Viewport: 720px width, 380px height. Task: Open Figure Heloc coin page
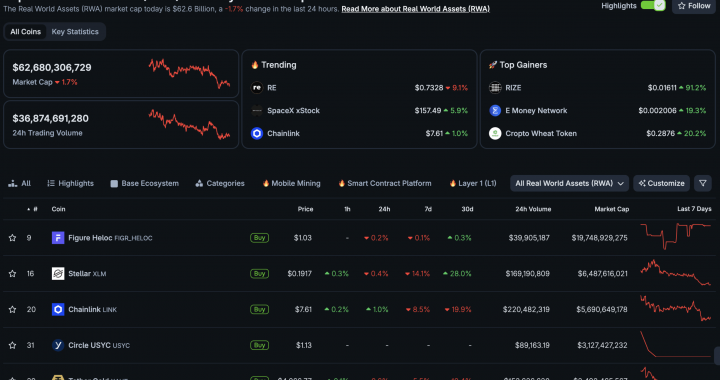click(x=110, y=238)
